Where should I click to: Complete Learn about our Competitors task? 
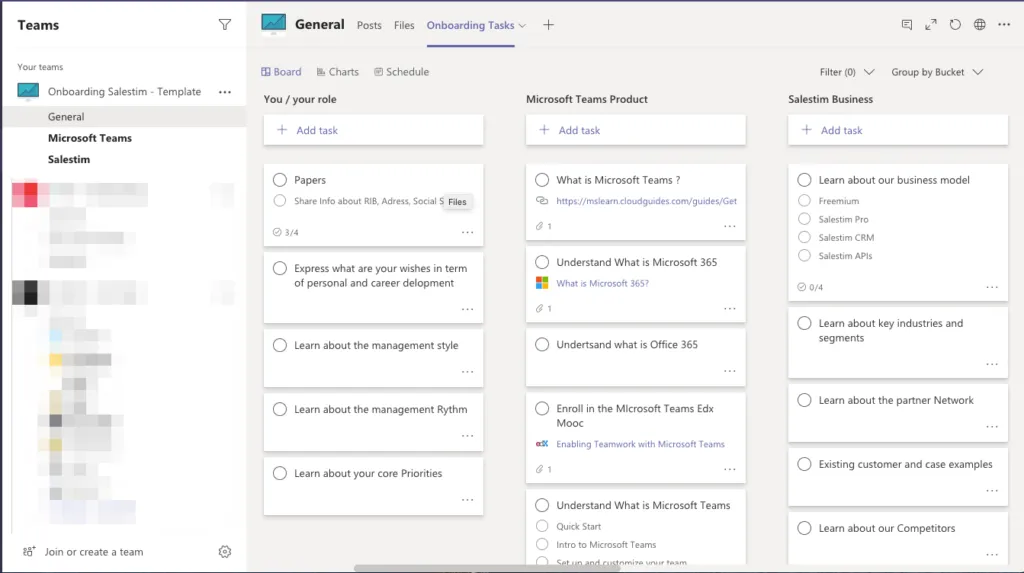[x=805, y=528]
